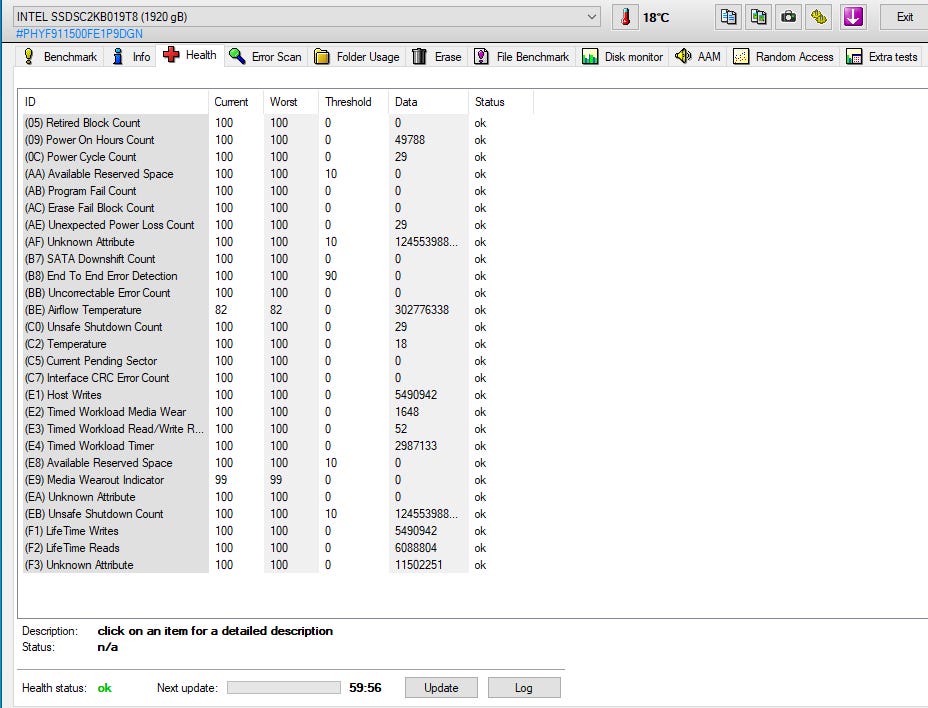928x708 pixels.
Task: Switch to the Error Scan tab
Action: (x=265, y=57)
